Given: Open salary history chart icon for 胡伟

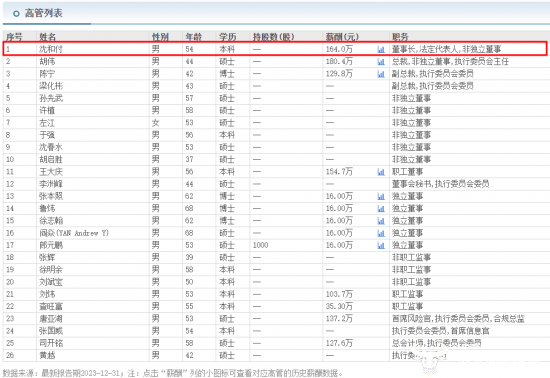Looking at the screenshot, I should [381, 62].
